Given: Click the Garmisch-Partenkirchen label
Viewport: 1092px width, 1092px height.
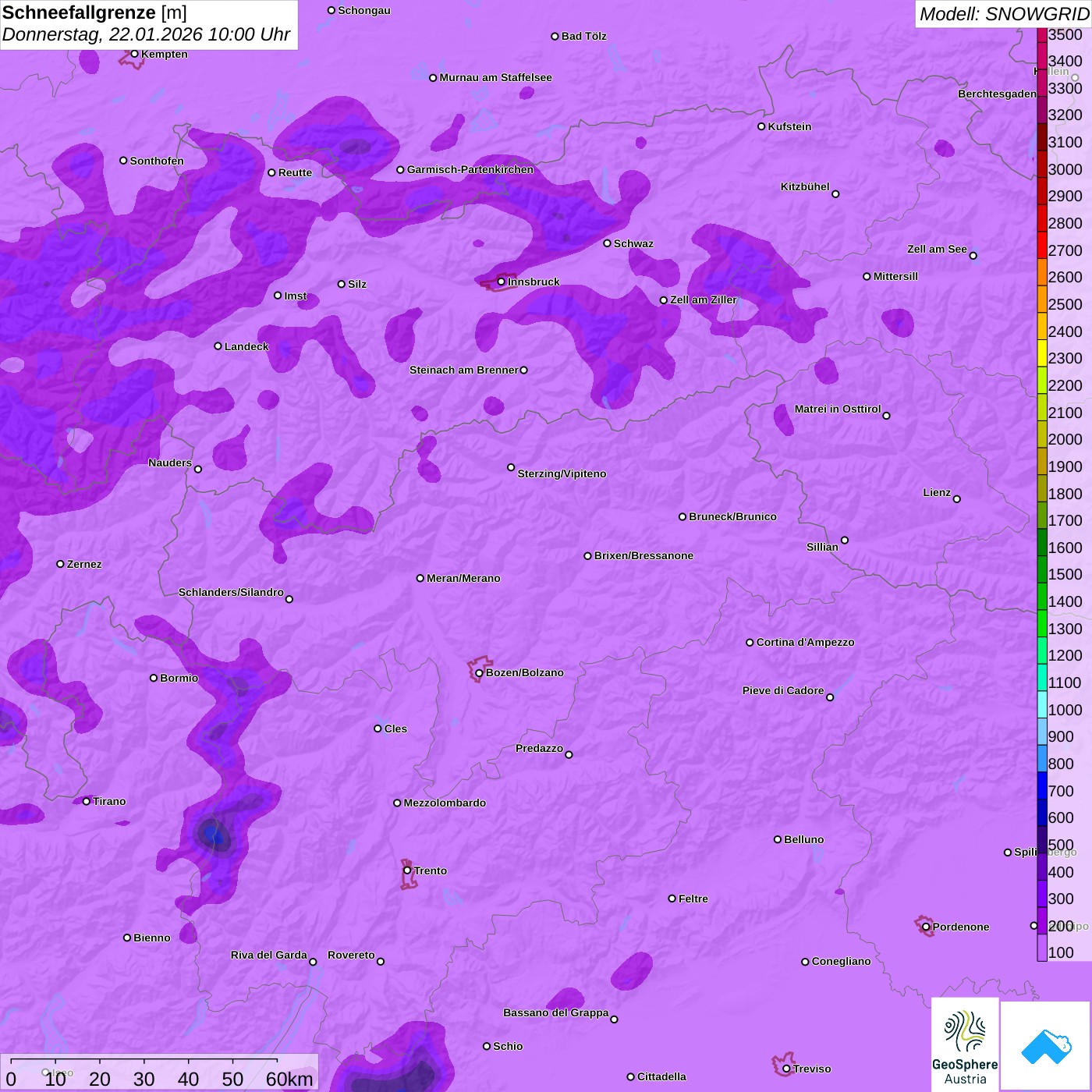Looking at the screenshot, I should pyautogui.click(x=470, y=169).
